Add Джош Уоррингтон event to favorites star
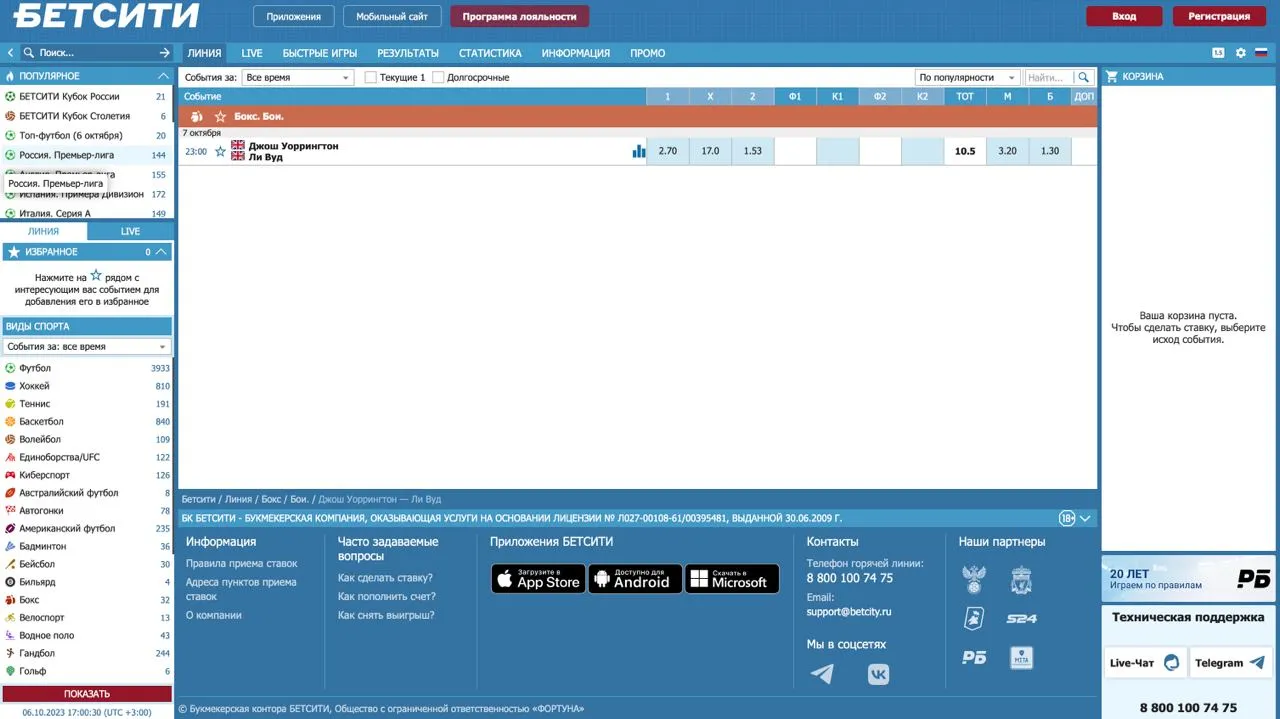This screenshot has width=1280, height=719. [220, 152]
